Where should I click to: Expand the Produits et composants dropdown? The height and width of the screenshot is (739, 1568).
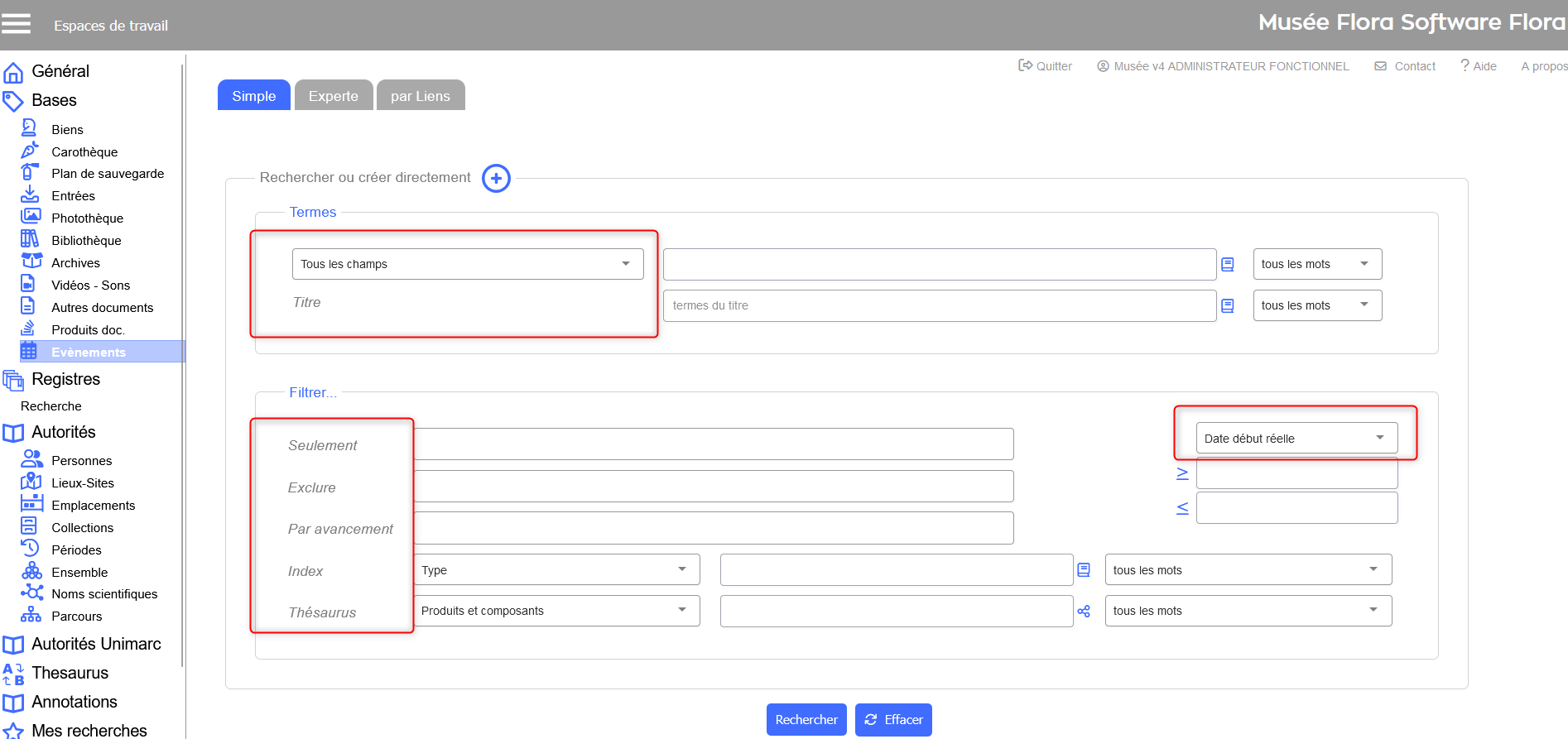[556, 611]
